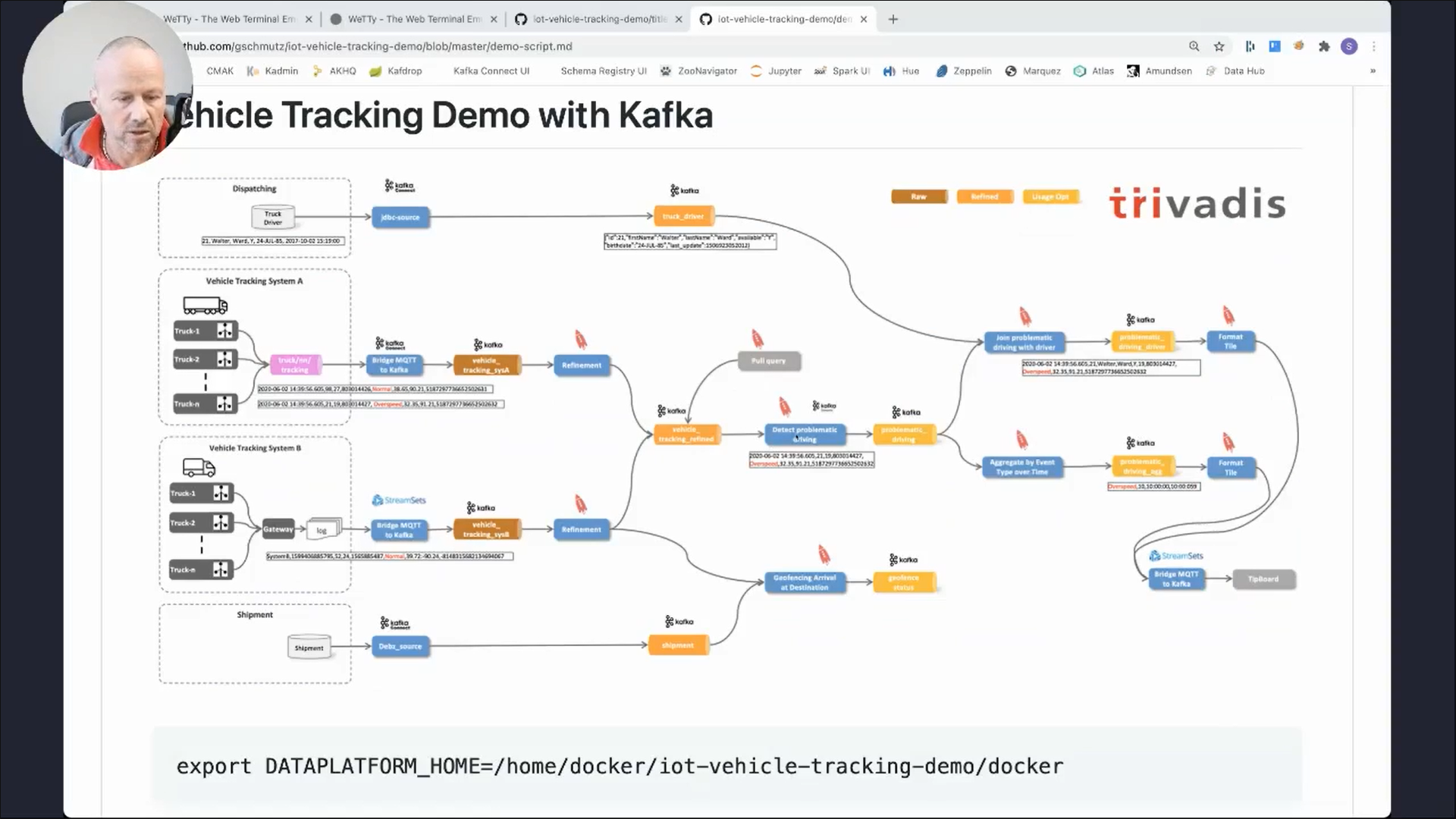
Task: Open the Kafka Connect UI bookmark
Action: 491,71
